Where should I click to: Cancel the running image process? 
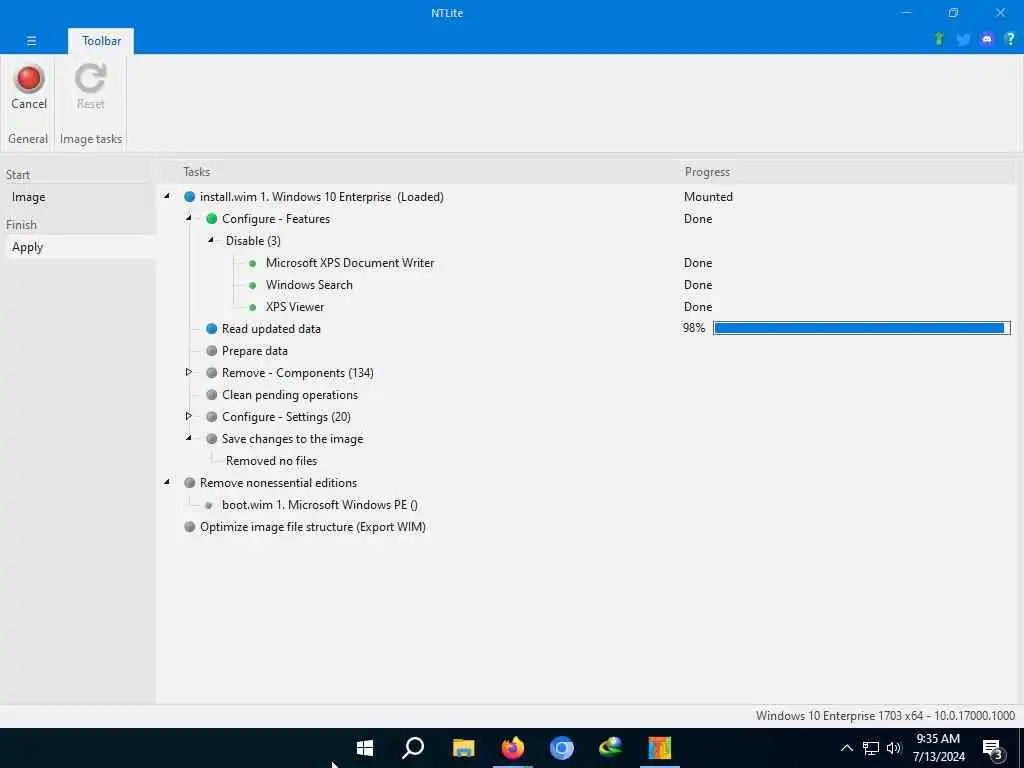(x=29, y=88)
